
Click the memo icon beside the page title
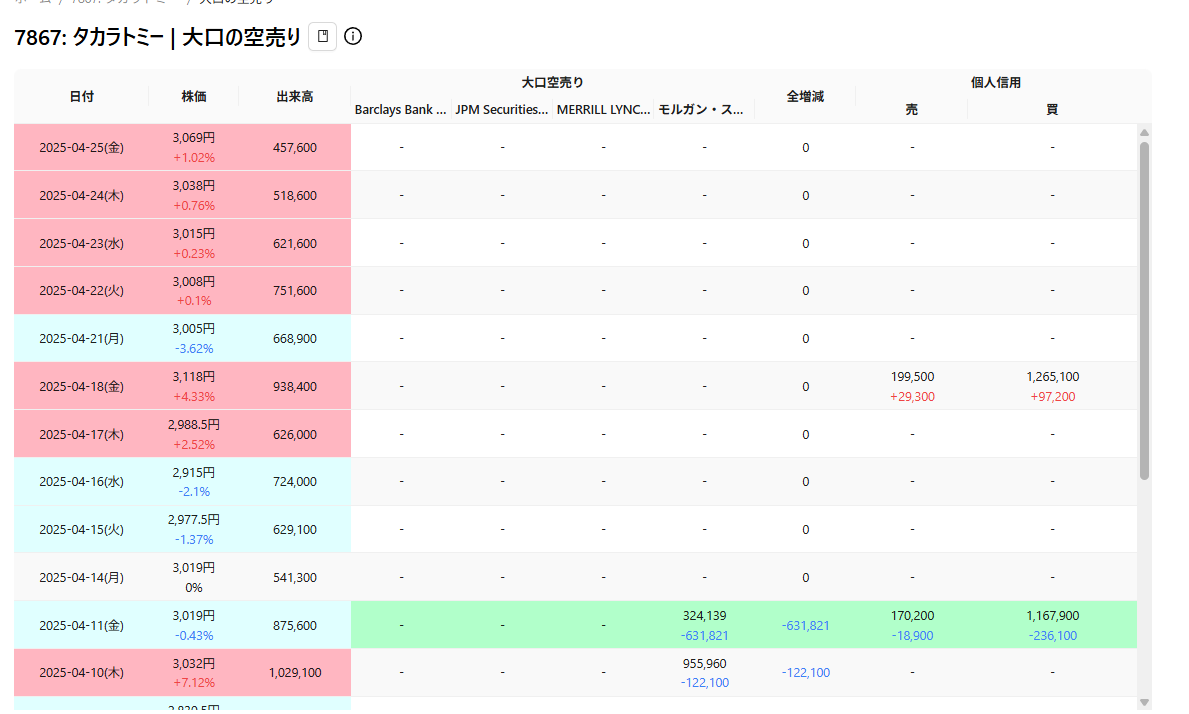tap(322, 37)
